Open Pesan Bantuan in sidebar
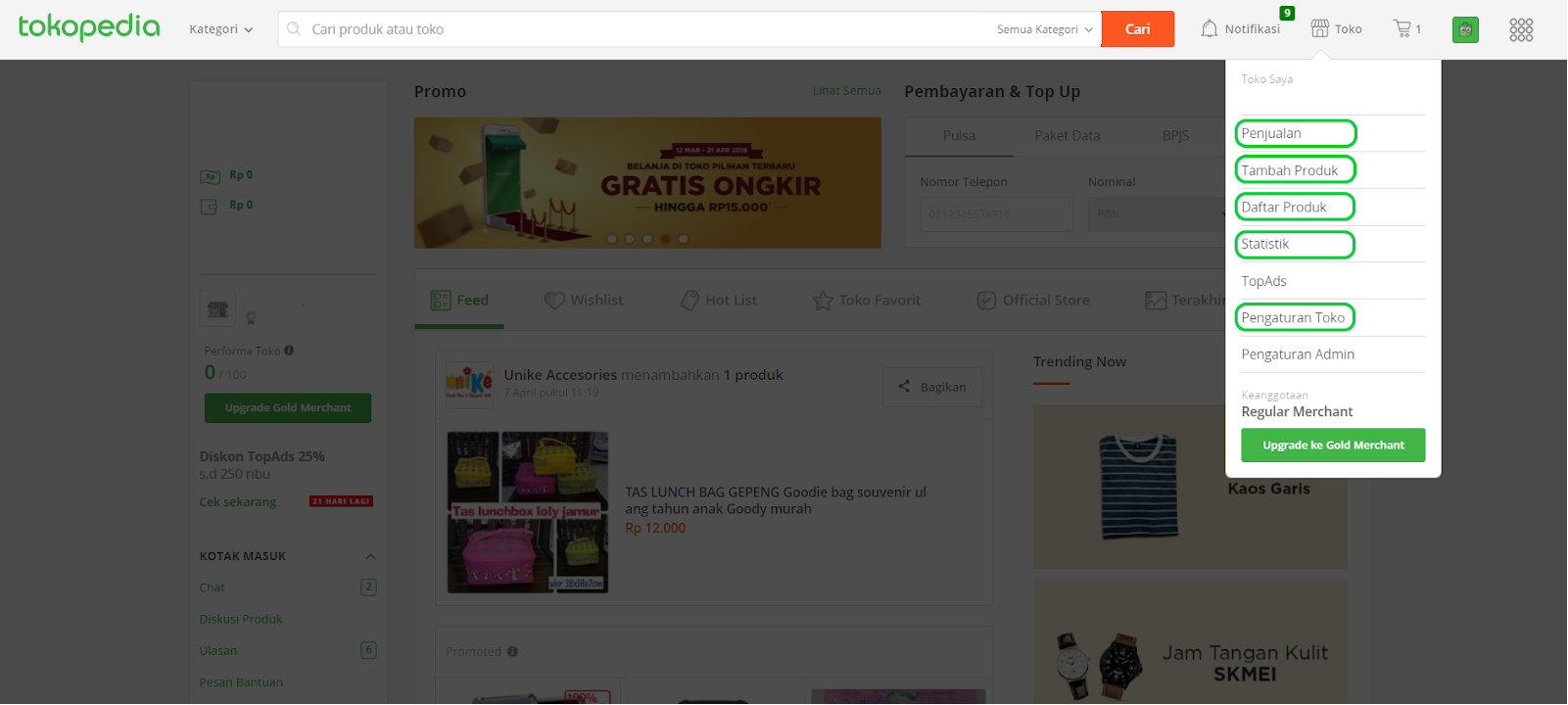 (x=241, y=682)
